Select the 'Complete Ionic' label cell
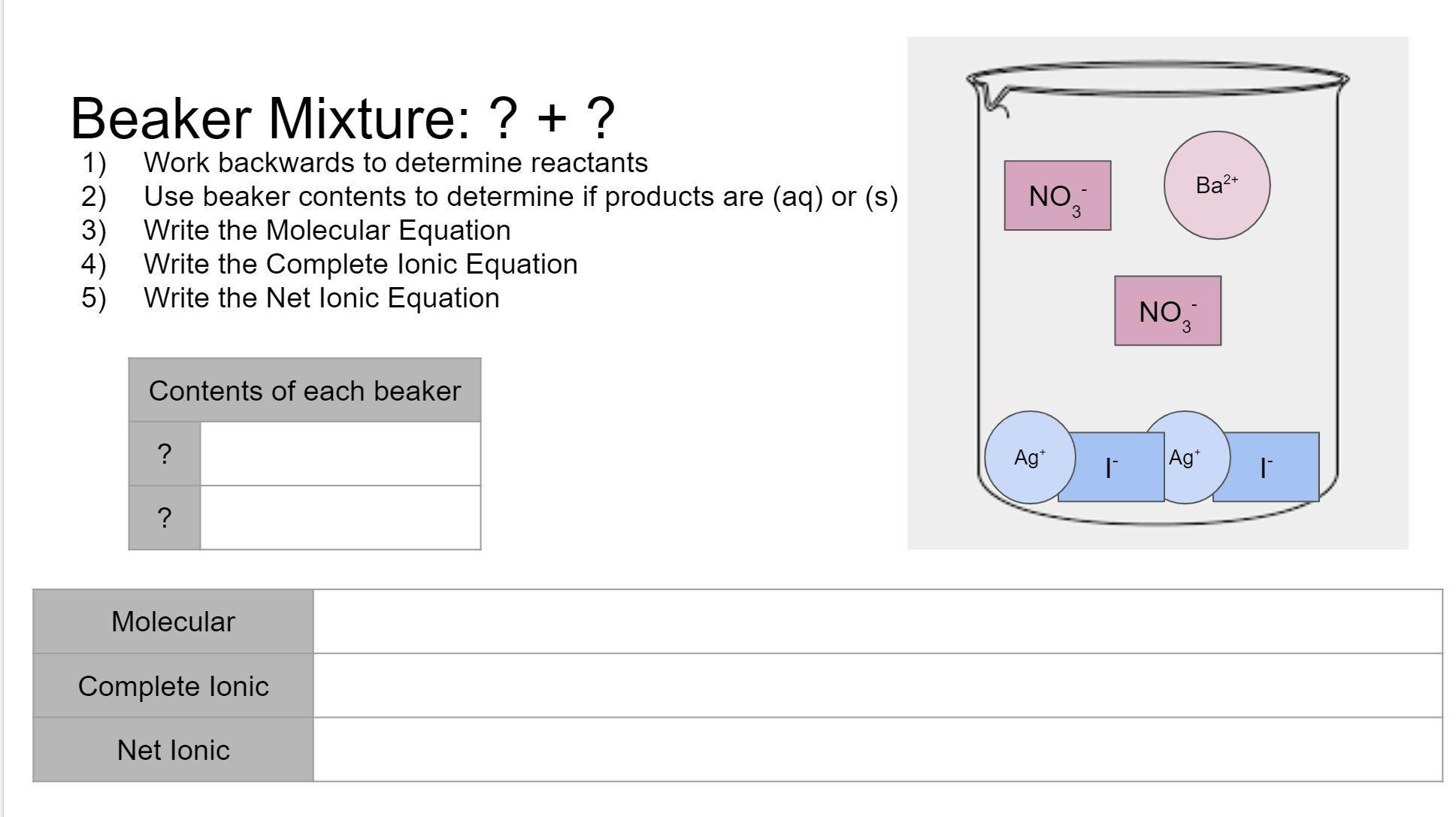The image size is (1456, 817). click(173, 685)
